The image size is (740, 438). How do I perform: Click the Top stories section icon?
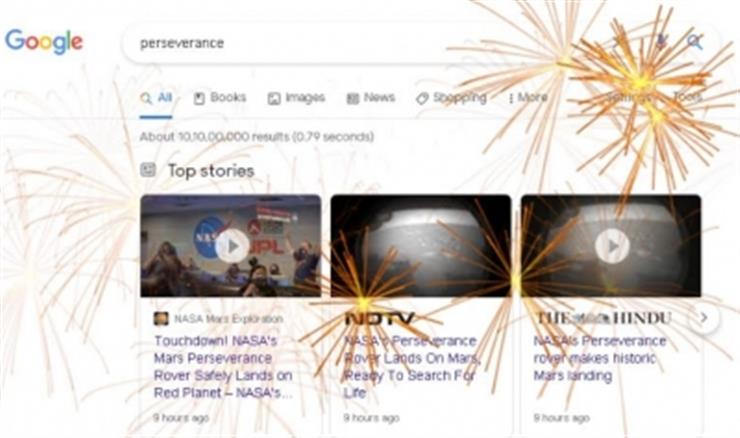pos(148,170)
